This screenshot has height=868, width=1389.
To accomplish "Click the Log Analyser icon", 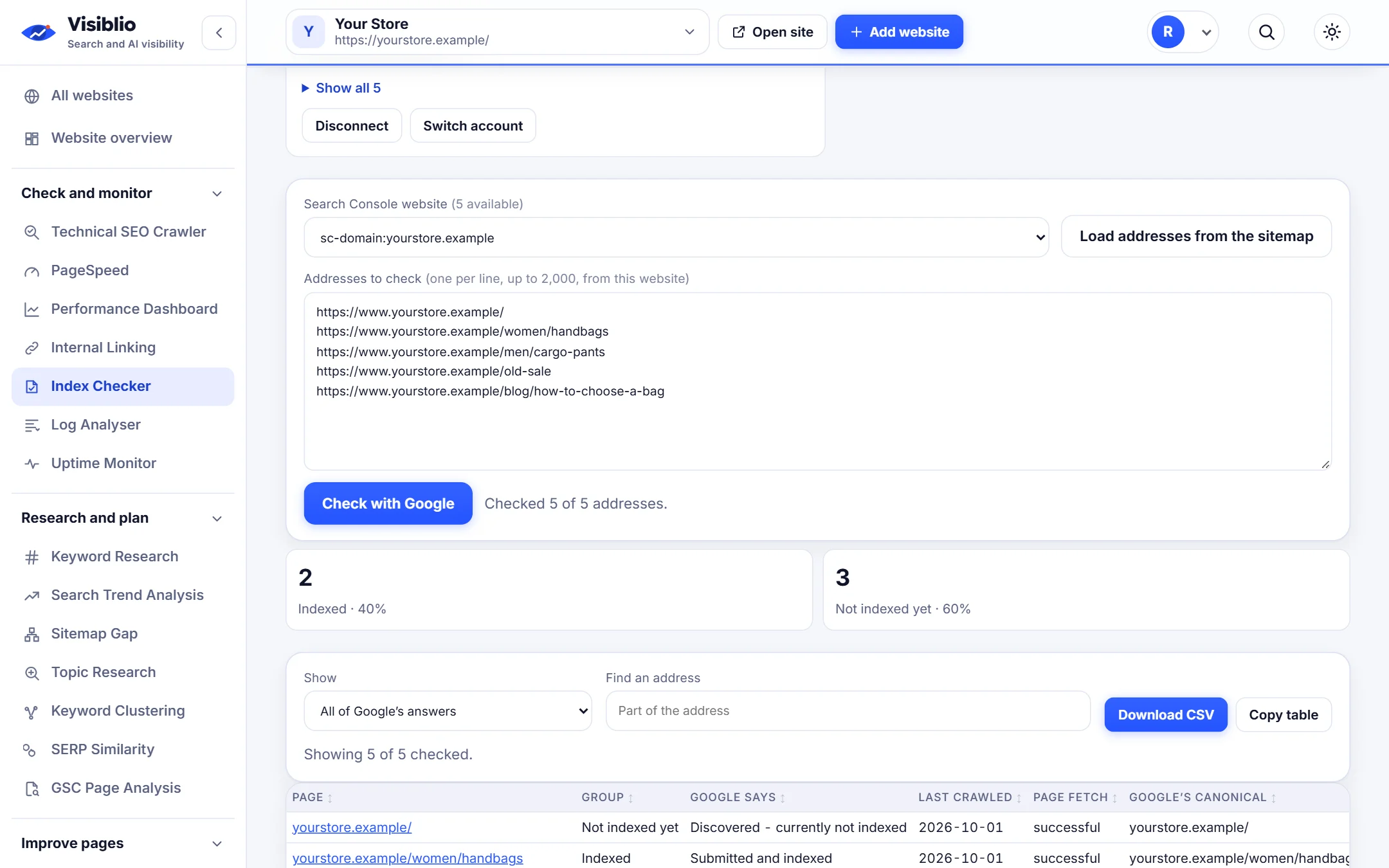I will point(32,426).
